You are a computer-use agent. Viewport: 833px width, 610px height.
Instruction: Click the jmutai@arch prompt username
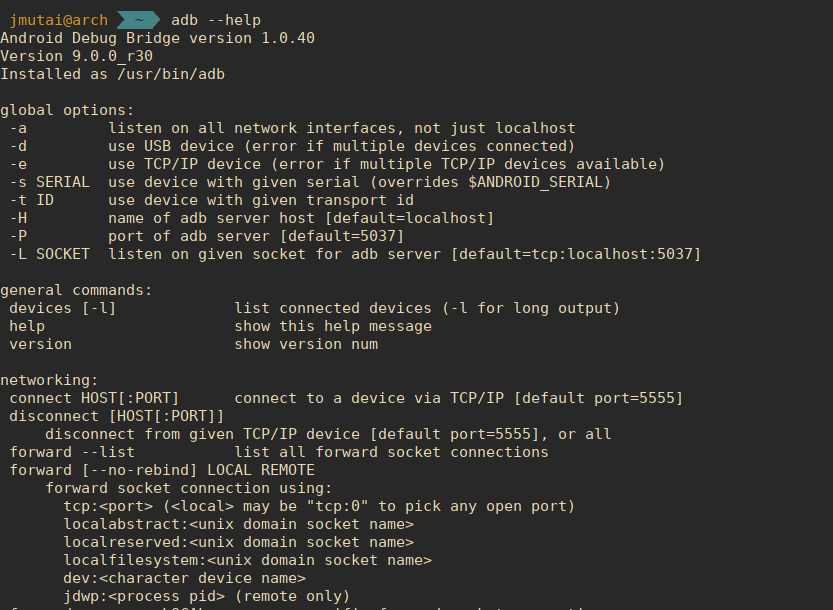coord(59,20)
